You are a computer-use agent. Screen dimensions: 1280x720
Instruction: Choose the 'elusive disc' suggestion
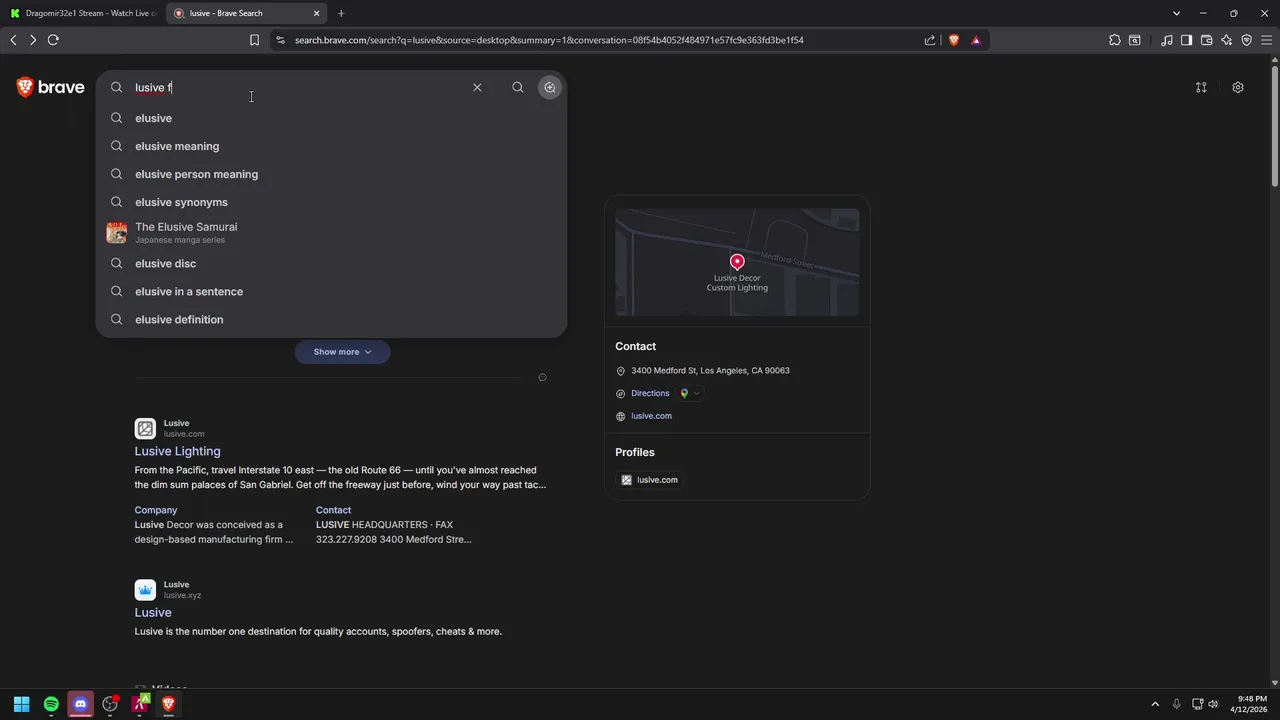click(331, 263)
